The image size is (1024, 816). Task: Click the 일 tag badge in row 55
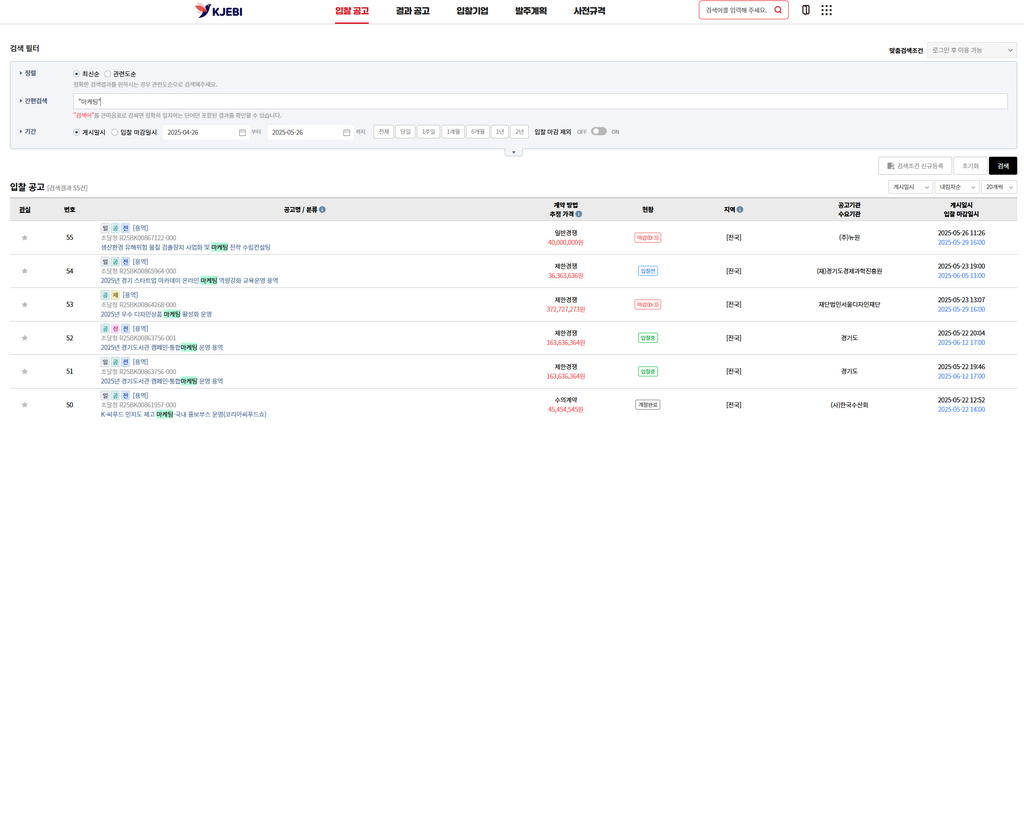[x=105, y=228]
